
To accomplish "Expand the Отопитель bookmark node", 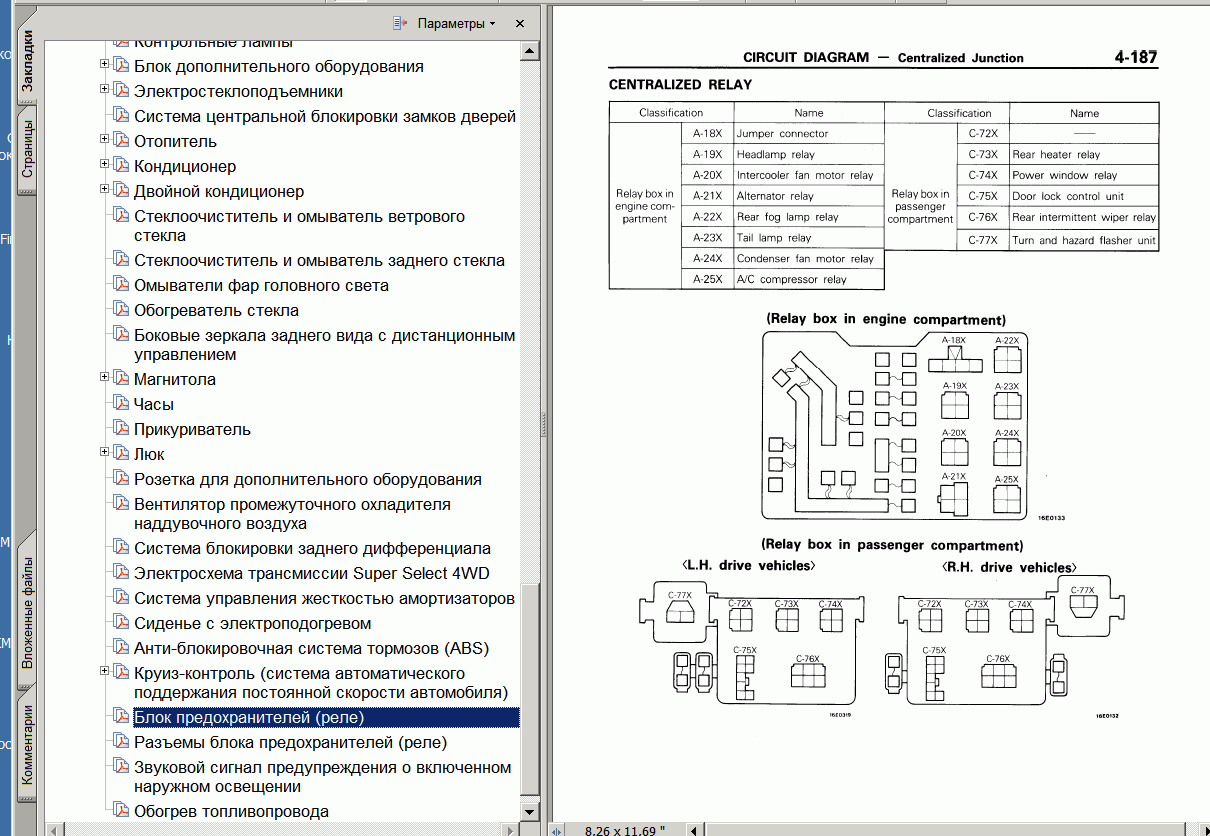I will (105, 140).
